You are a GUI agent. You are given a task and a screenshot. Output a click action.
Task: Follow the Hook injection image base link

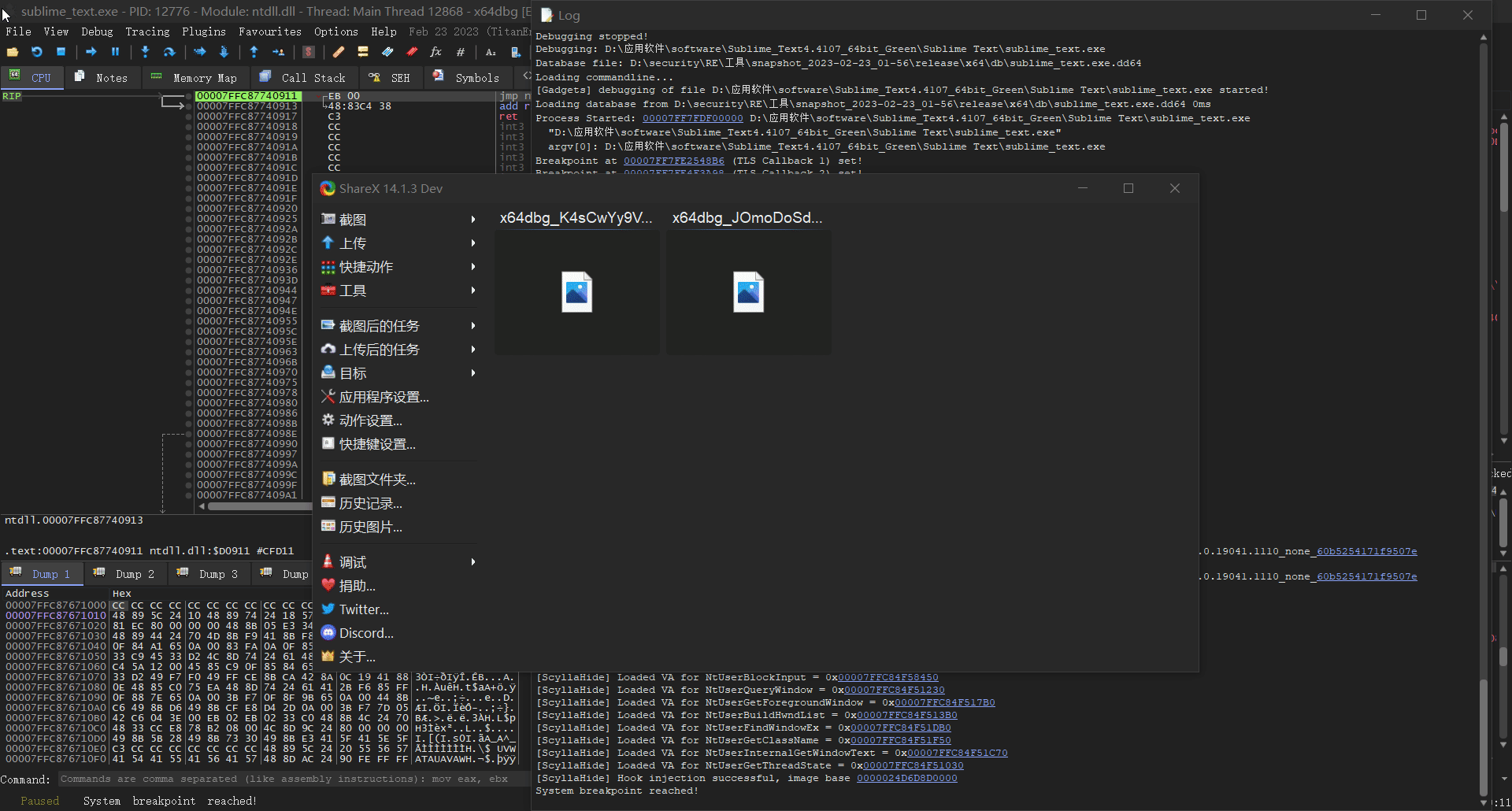click(906, 778)
